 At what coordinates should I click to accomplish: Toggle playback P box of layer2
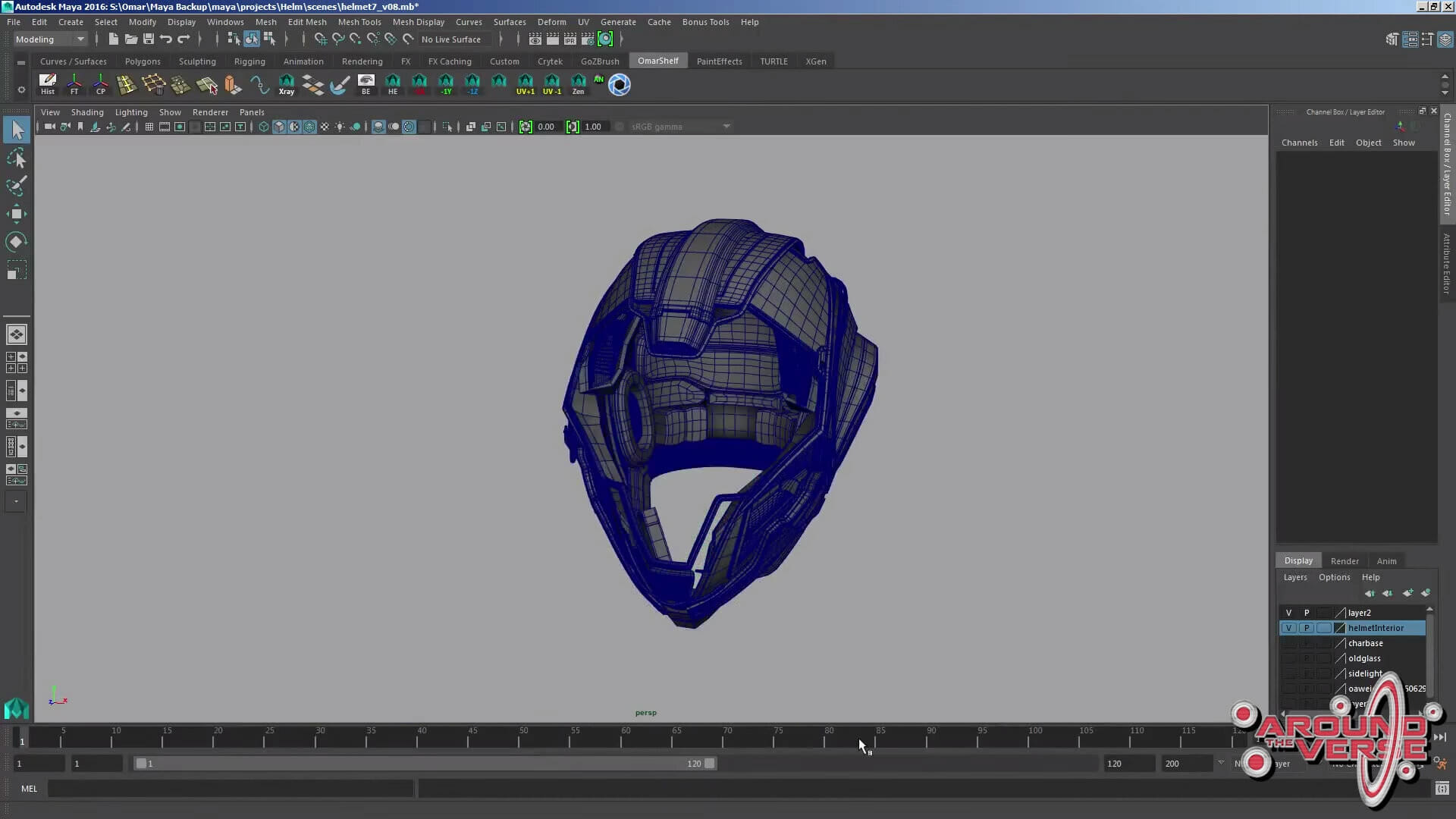point(1307,613)
